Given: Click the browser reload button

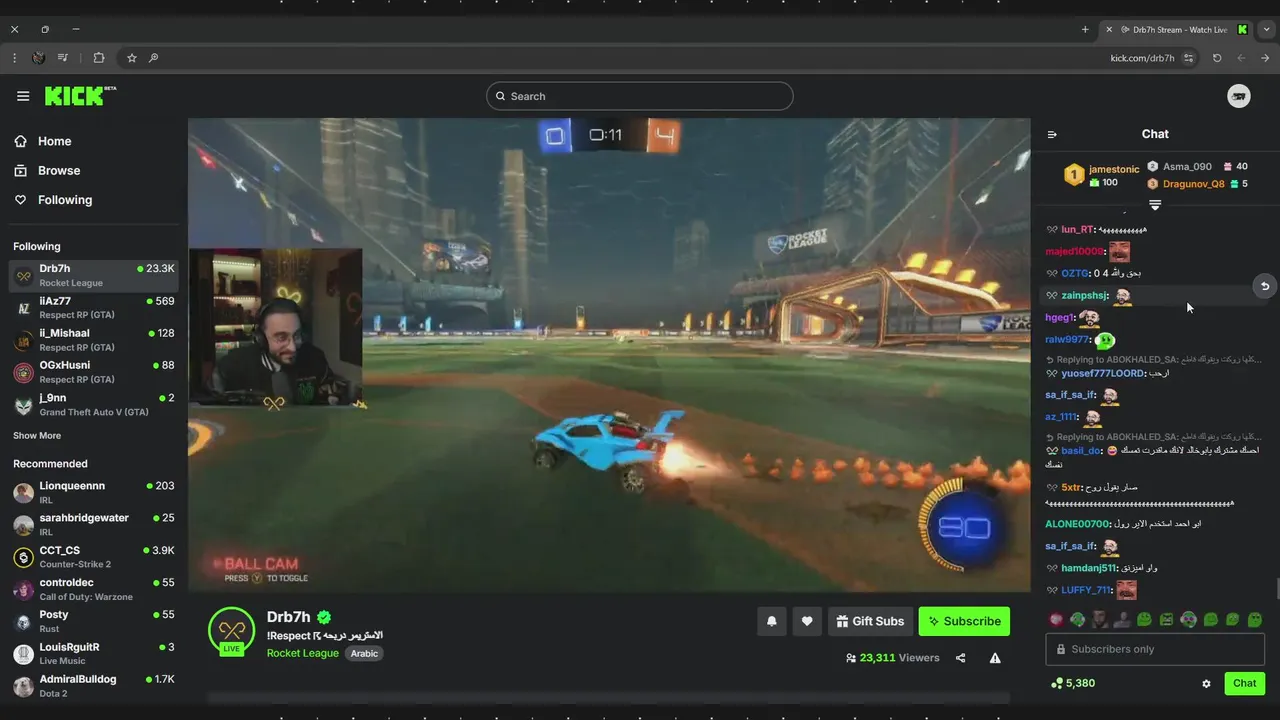Looking at the screenshot, I should coord(1217,58).
